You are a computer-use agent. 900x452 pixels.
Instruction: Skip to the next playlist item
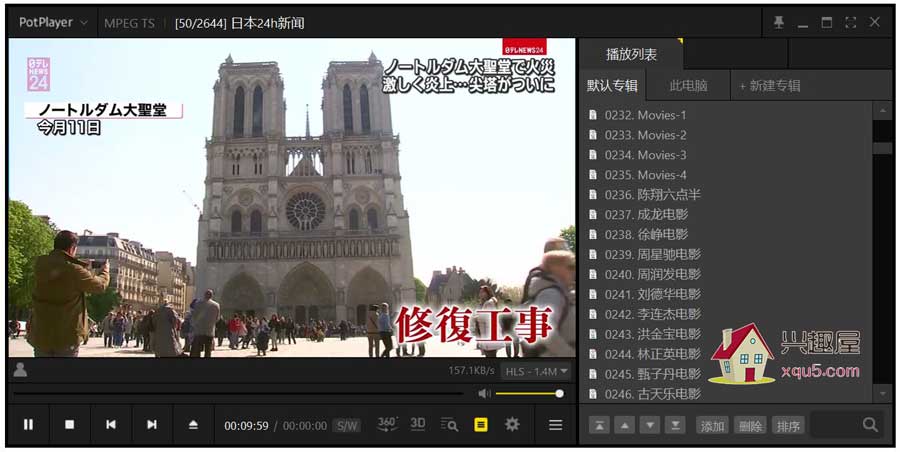click(152, 424)
